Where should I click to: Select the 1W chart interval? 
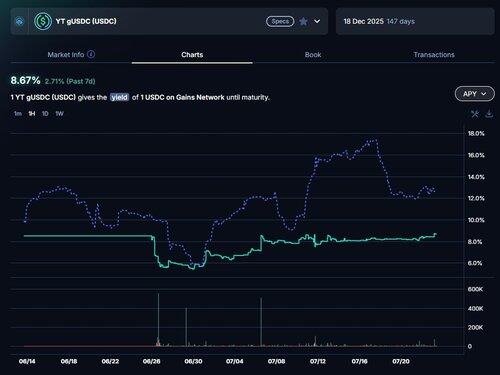coord(59,114)
